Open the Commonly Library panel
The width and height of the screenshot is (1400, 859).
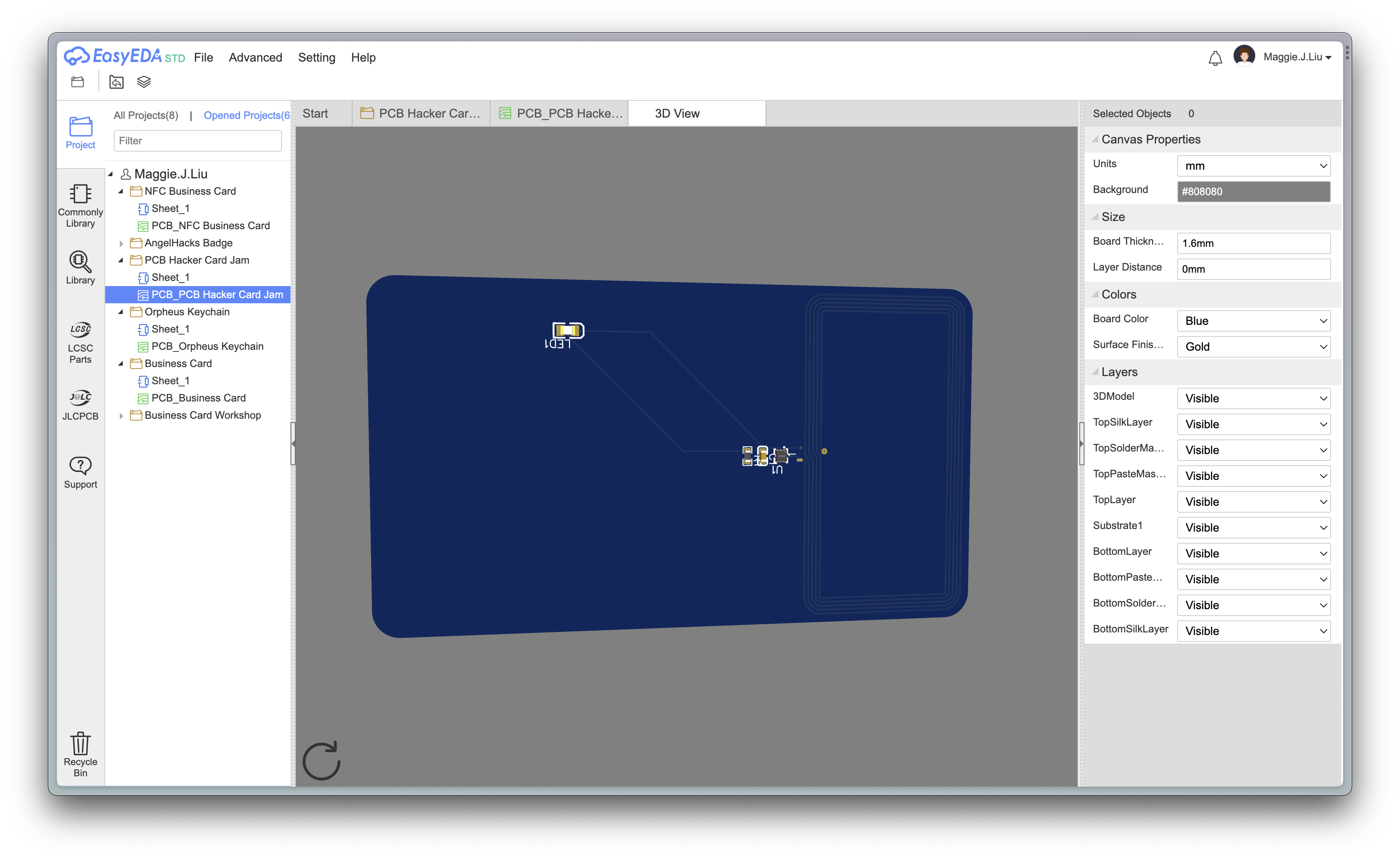[x=80, y=205]
